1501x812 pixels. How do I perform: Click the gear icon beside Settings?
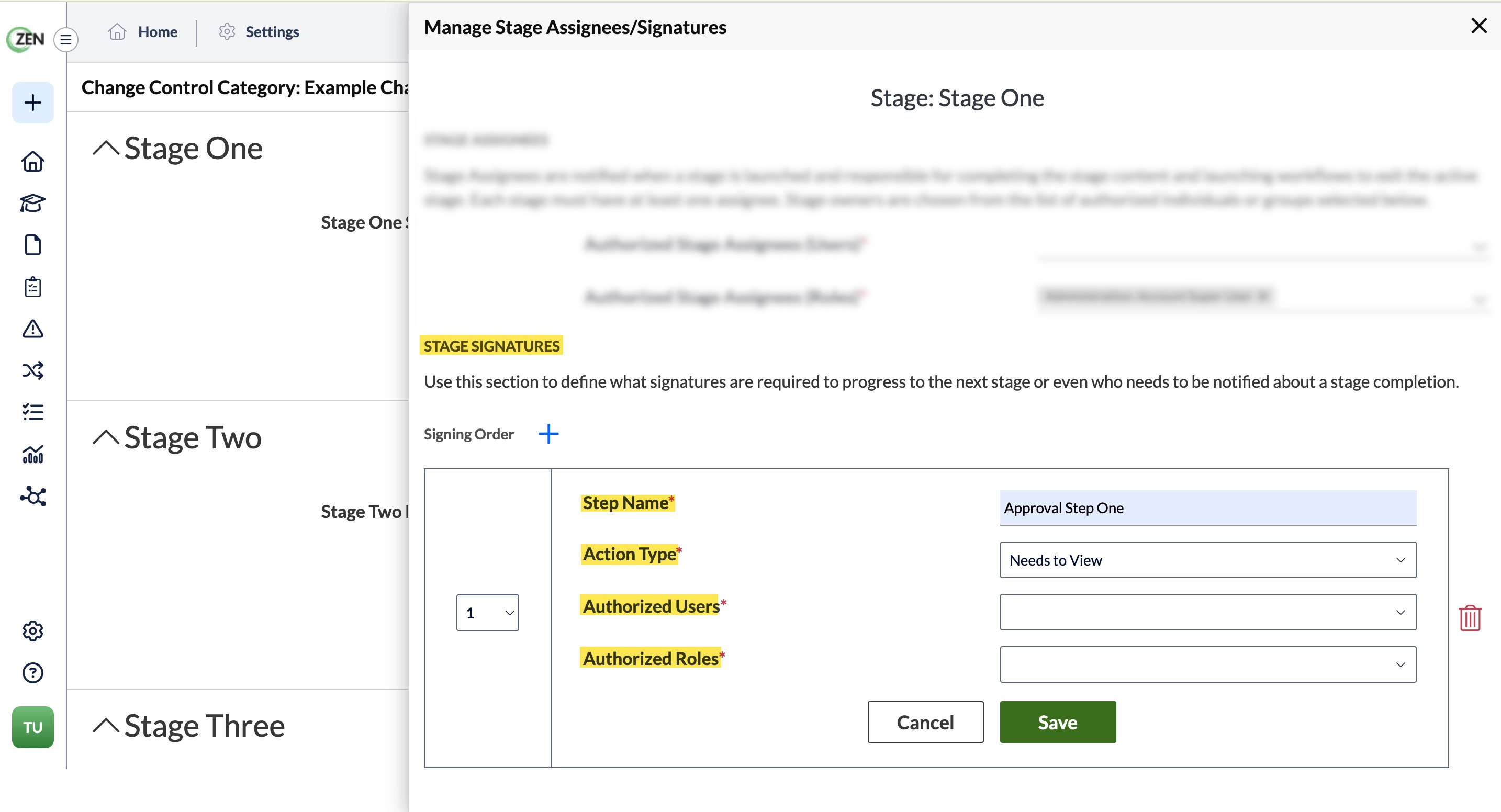(x=227, y=31)
